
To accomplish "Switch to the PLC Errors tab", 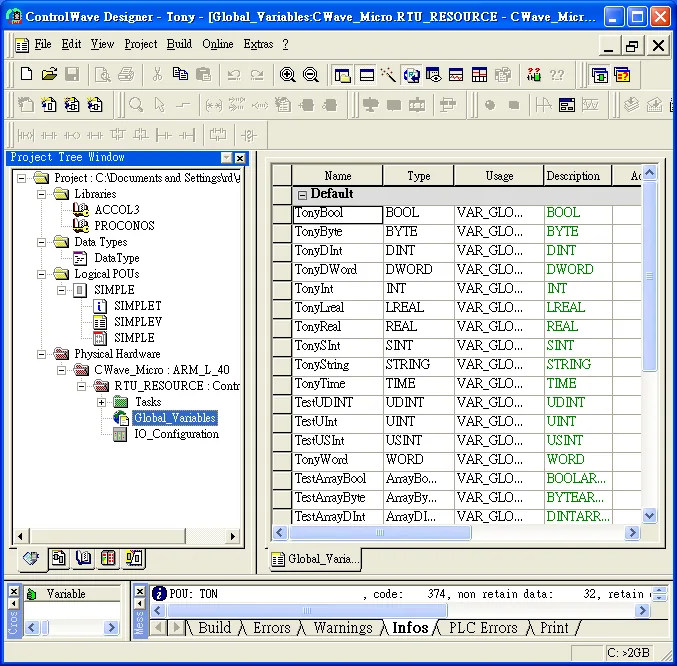I will click(483, 628).
